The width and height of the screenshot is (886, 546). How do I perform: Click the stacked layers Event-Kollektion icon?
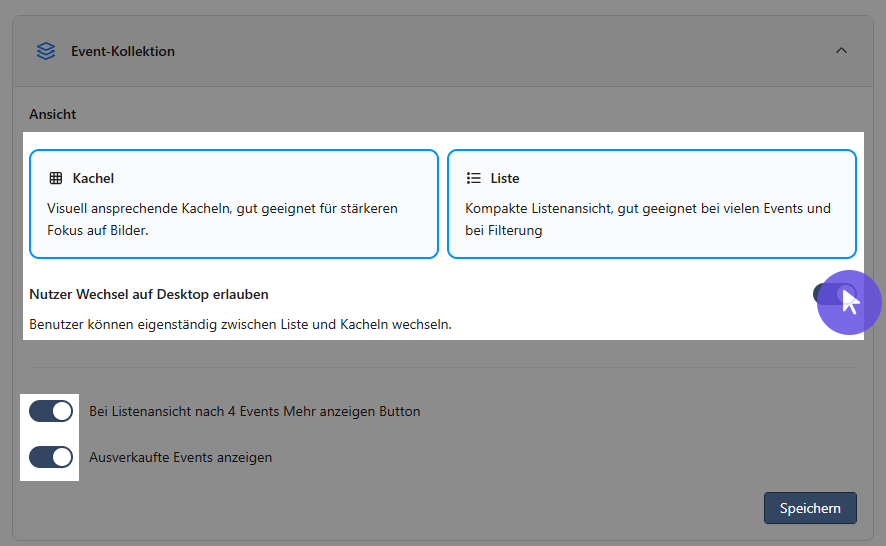pyautogui.click(x=46, y=51)
